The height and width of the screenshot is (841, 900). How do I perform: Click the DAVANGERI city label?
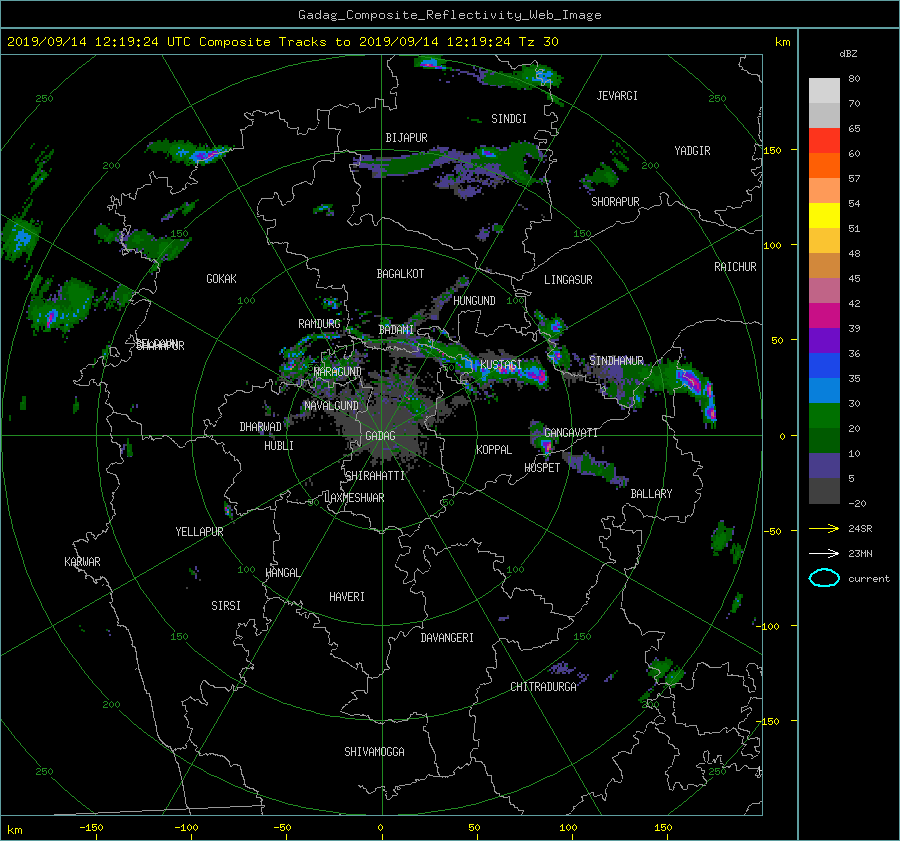(x=447, y=638)
